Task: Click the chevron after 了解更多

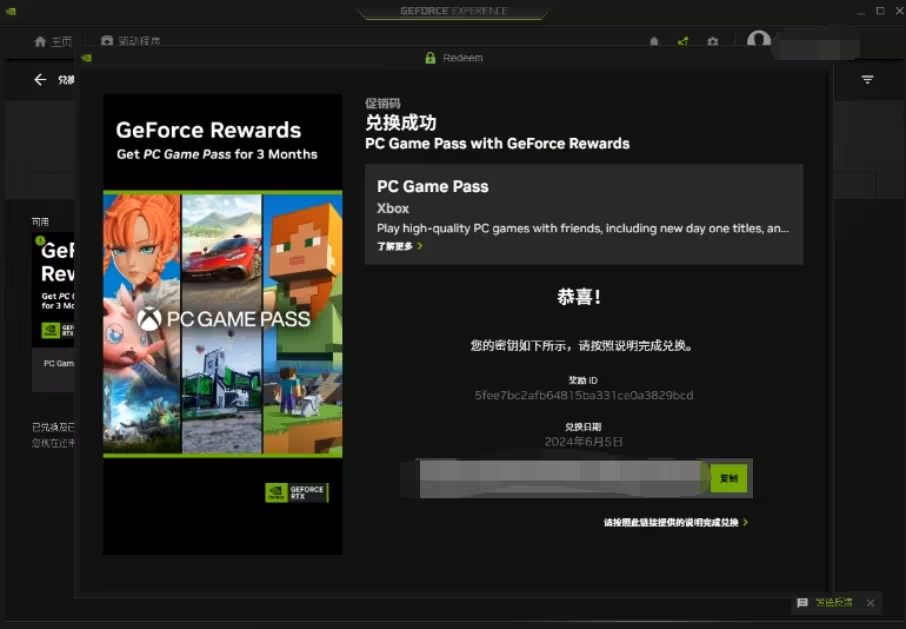Action: (420, 246)
